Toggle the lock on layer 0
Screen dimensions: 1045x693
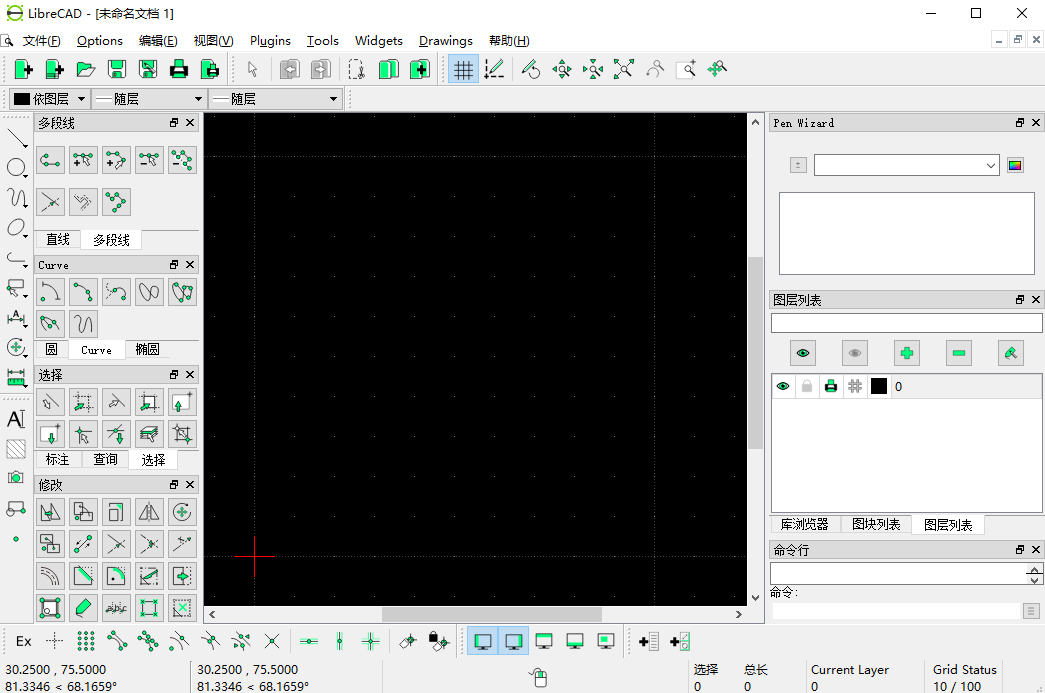(x=807, y=386)
